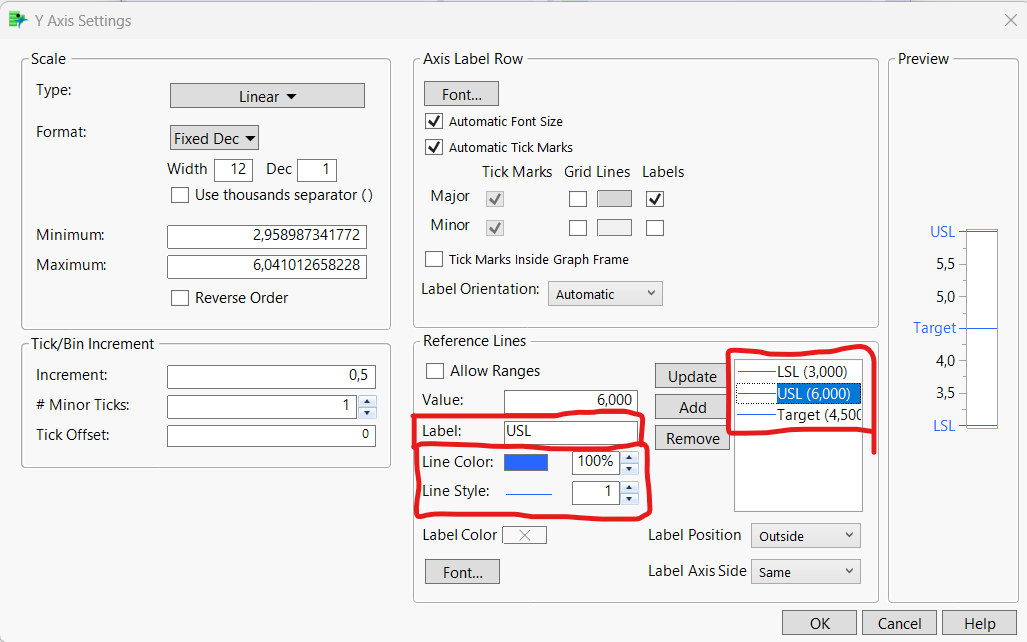Disable Automatic Font Size
Viewport: 1027px width, 642px height.
[x=434, y=121]
